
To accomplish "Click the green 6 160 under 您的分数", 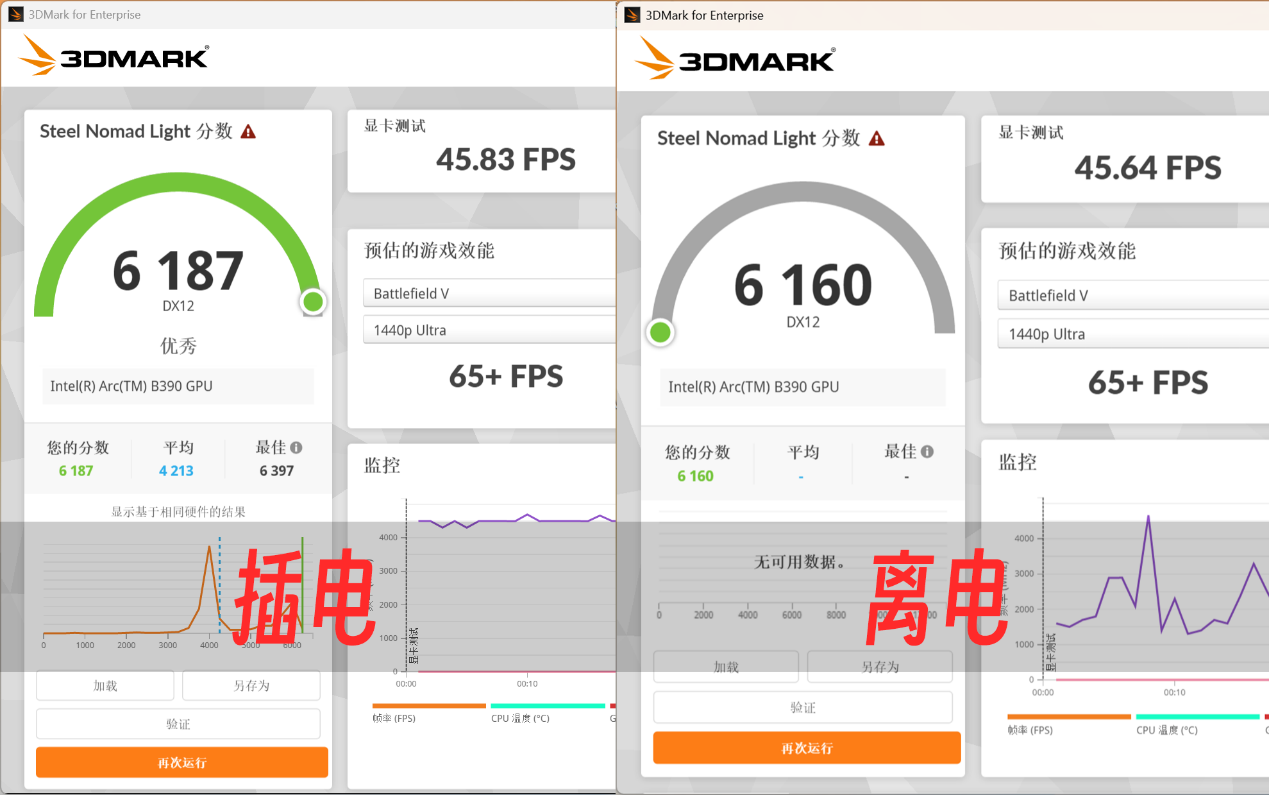I will point(695,476).
